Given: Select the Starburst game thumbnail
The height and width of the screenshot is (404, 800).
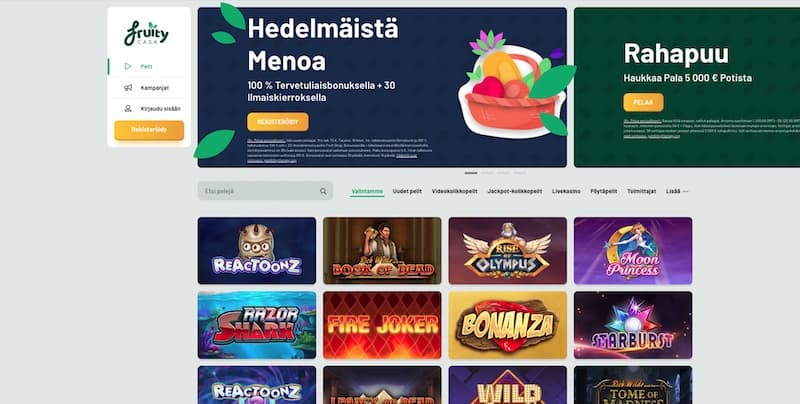Looking at the screenshot, I should pyautogui.click(x=633, y=325).
